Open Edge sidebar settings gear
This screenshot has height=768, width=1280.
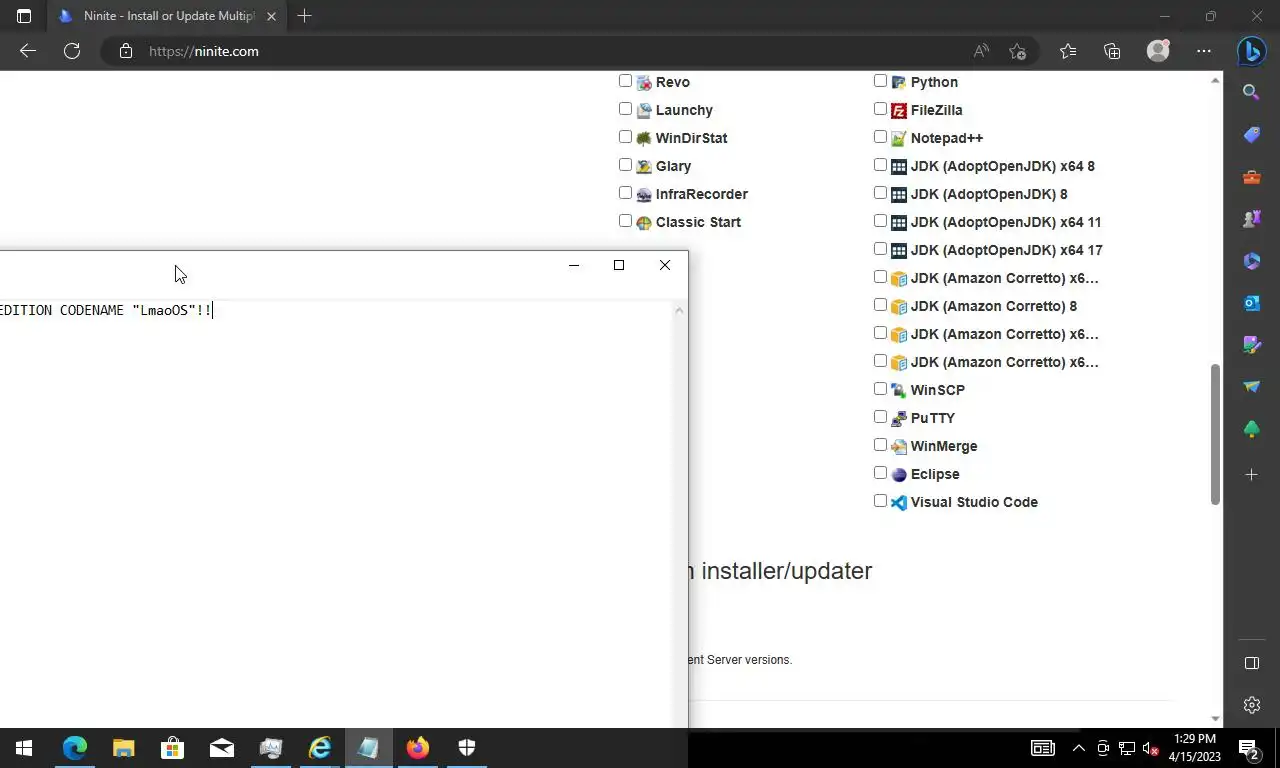point(1251,705)
